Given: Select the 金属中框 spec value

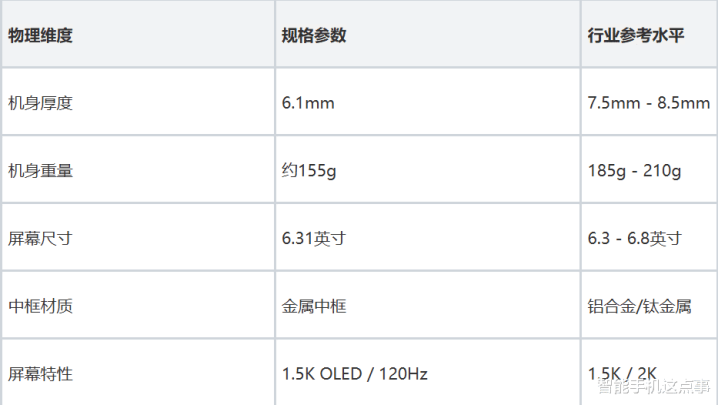Looking at the screenshot, I should (314, 307).
